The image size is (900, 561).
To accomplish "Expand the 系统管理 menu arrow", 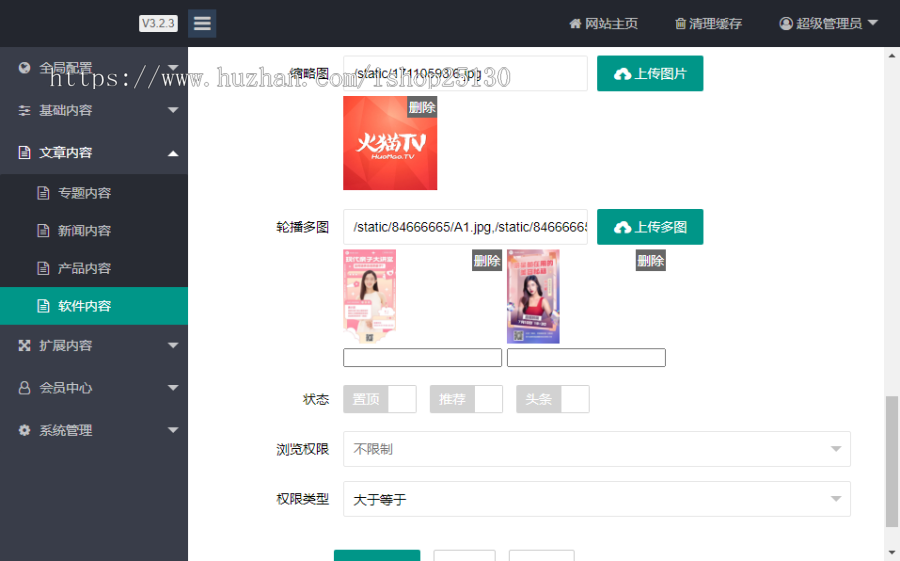I will (x=173, y=430).
